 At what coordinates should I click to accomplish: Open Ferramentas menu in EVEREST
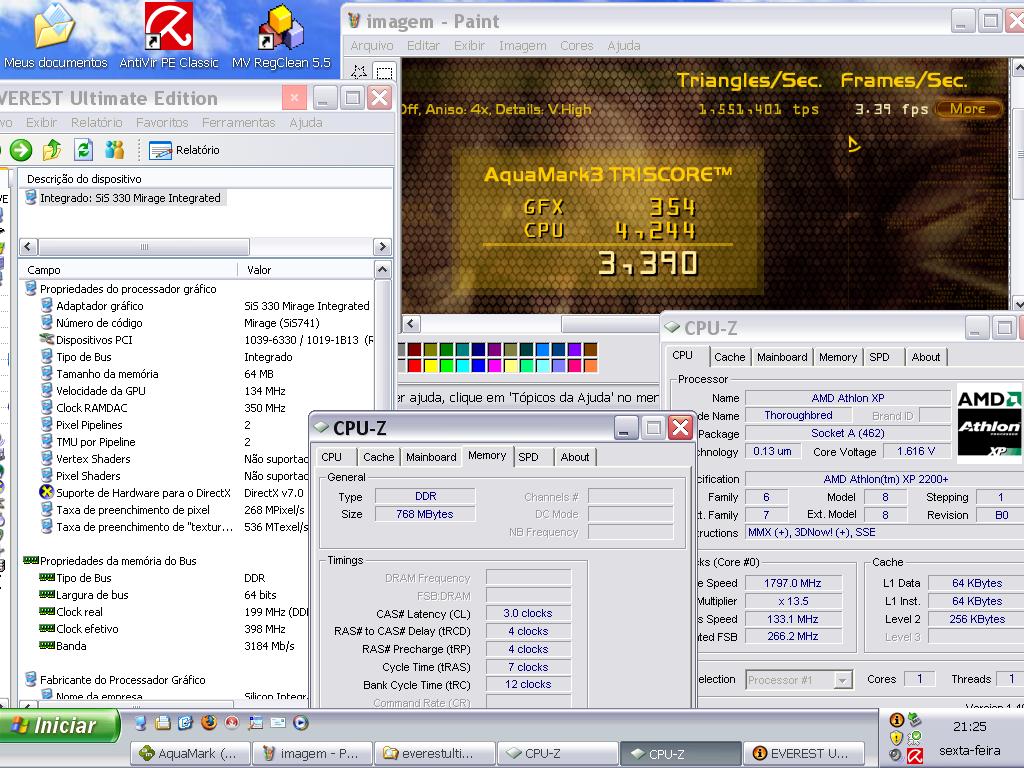(x=238, y=123)
